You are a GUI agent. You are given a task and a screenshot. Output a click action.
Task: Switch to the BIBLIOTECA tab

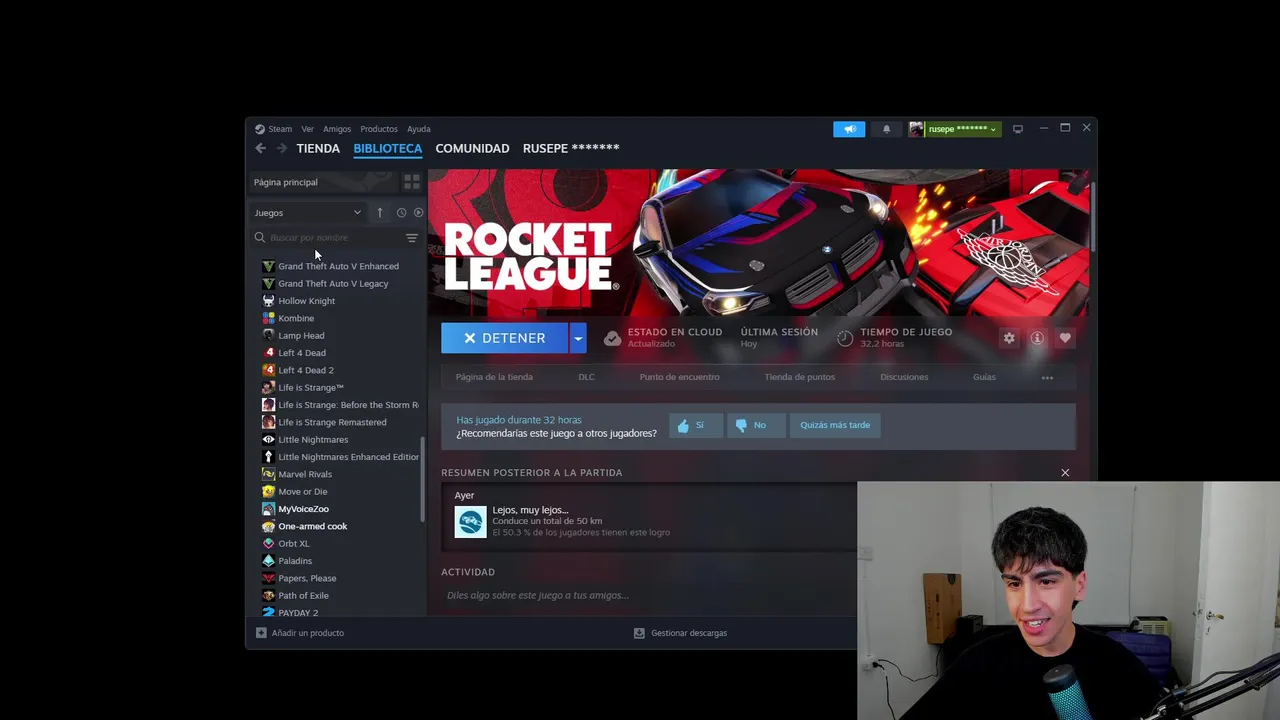[x=388, y=148]
